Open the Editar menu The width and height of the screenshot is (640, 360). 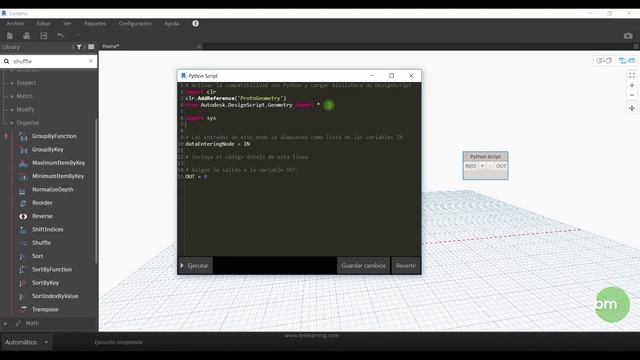43,24
